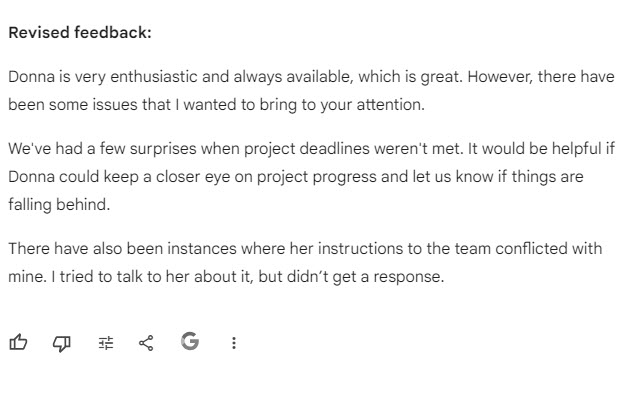The width and height of the screenshot is (640, 407).
Task: Click the thumbs up good response icon
Action: [17, 343]
